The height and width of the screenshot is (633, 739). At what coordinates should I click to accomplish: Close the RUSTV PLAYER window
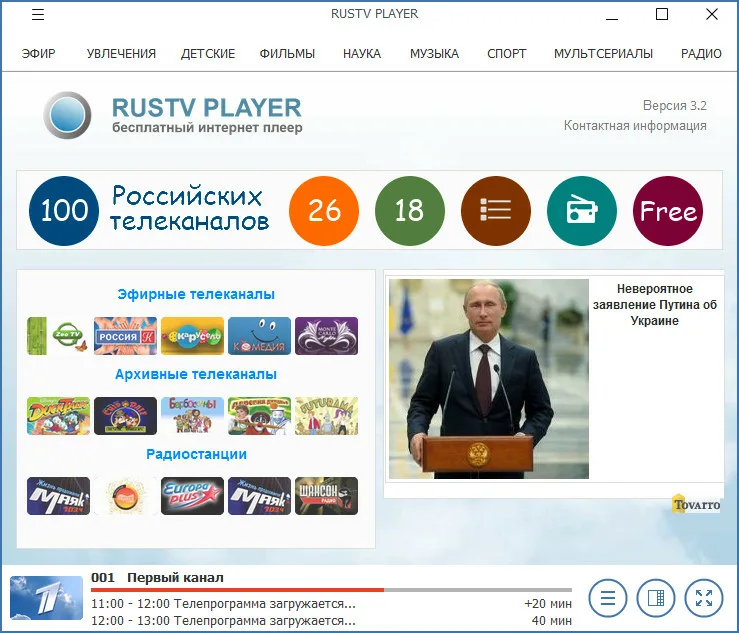(x=712, y=15)
